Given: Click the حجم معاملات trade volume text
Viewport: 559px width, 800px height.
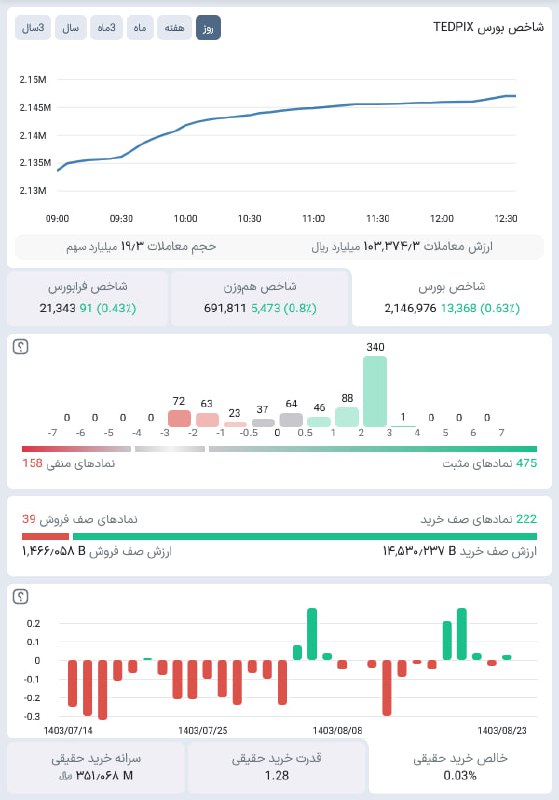Looking at the screenshot, I should [x=141, y=247].
